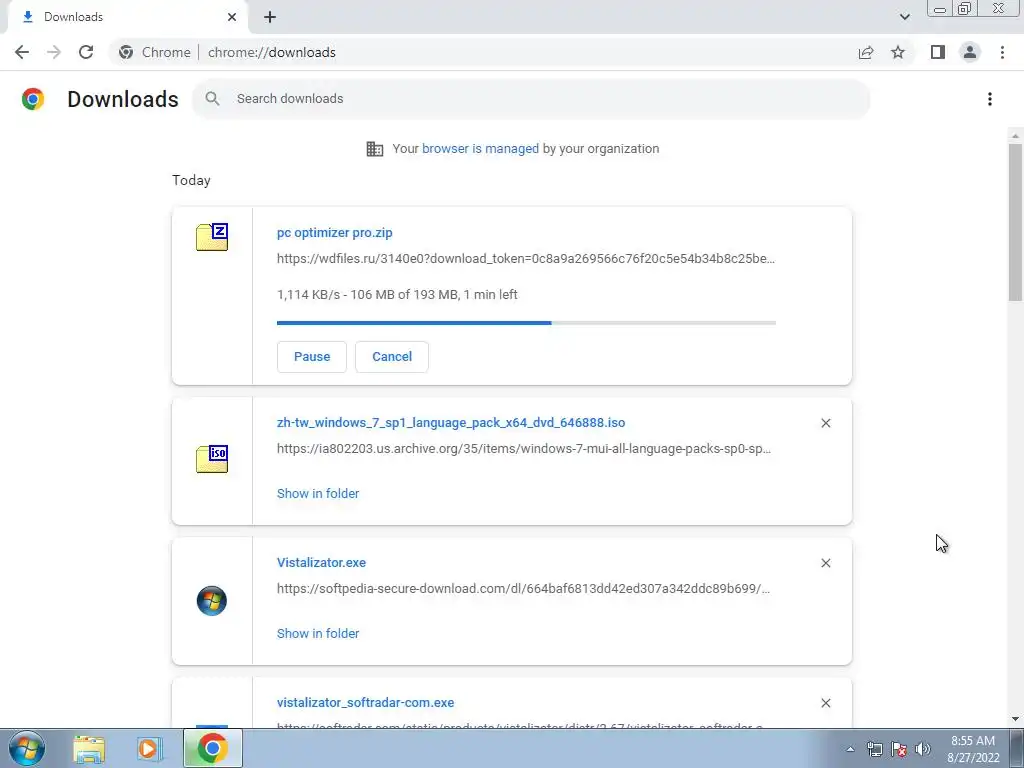Viewport: 1024px width, 768px height.
Task: Click the scrollbar down arrow
Action: [x=1015, y=720]
